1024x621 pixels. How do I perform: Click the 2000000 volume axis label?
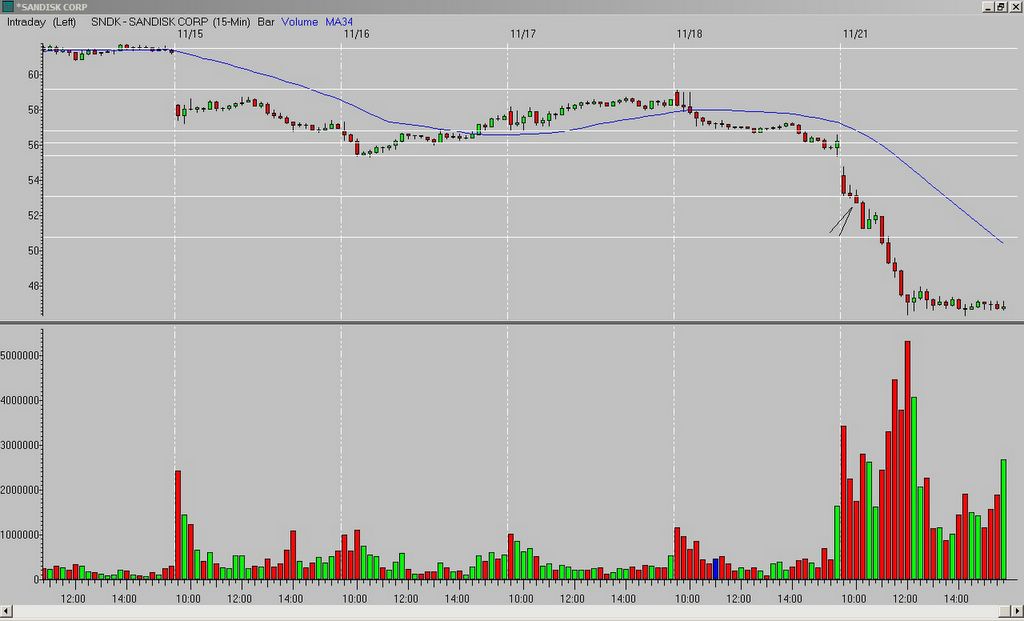click(x=21, y=490)
